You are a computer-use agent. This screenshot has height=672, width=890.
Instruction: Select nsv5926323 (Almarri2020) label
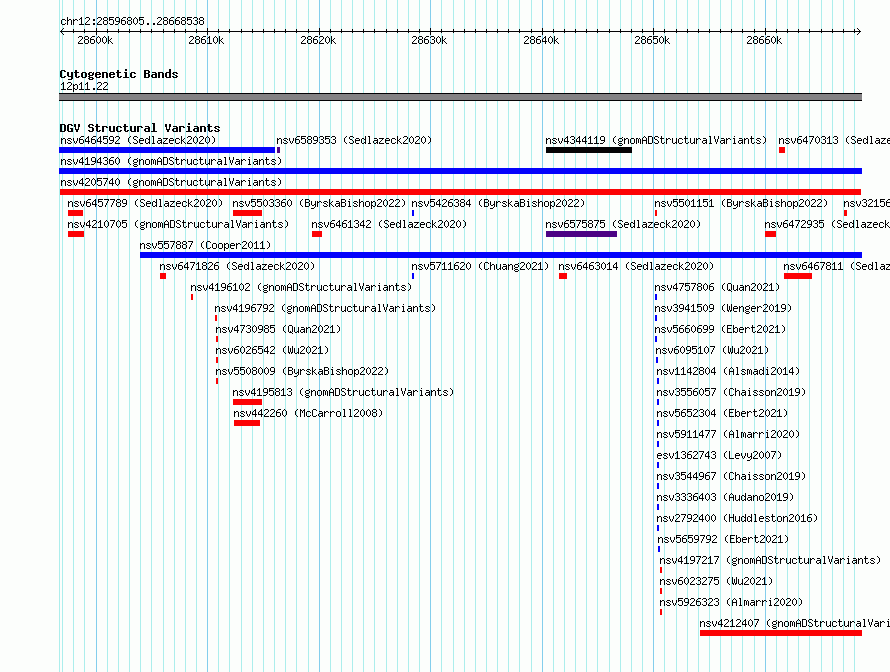tap(731, 602)
